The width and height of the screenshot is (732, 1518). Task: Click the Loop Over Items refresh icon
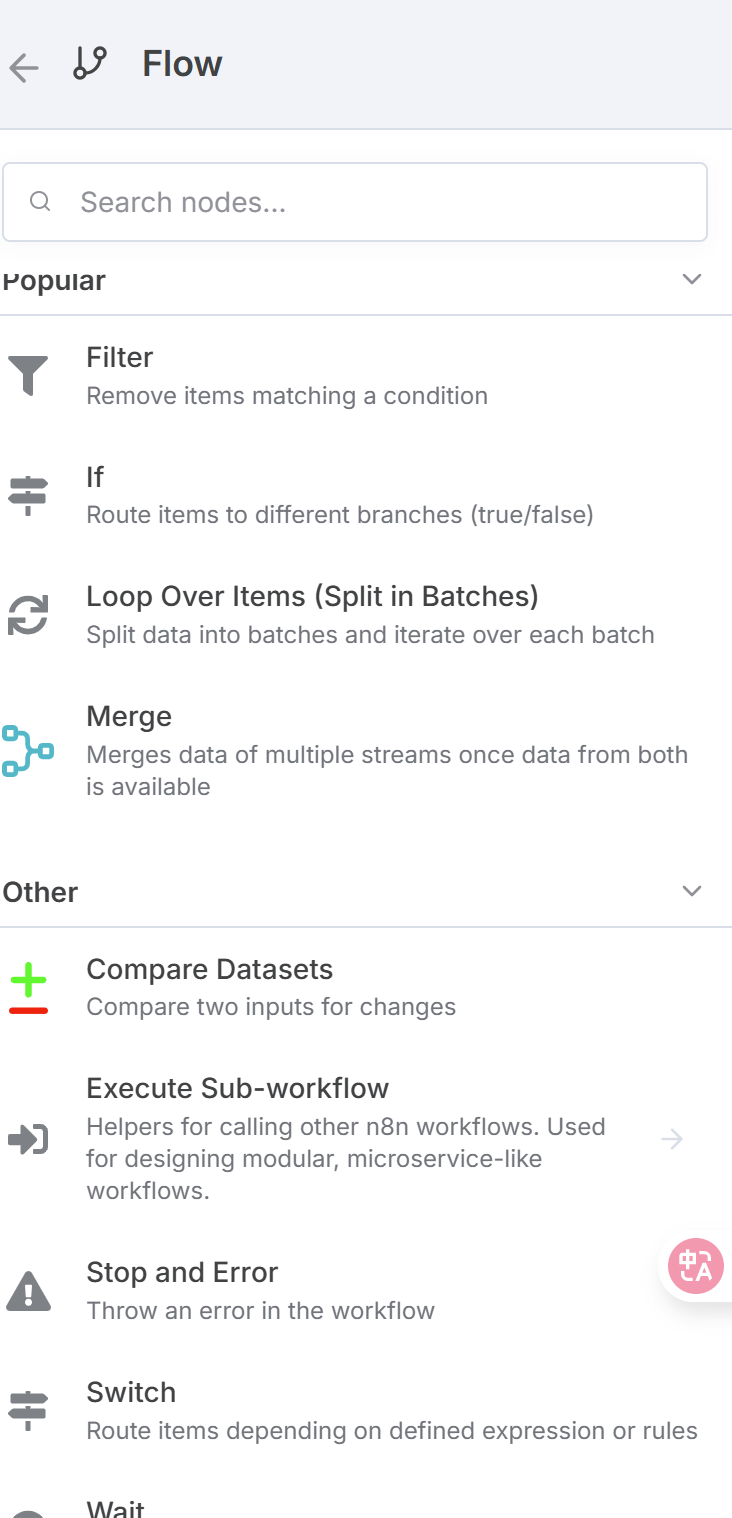(28, 615)
